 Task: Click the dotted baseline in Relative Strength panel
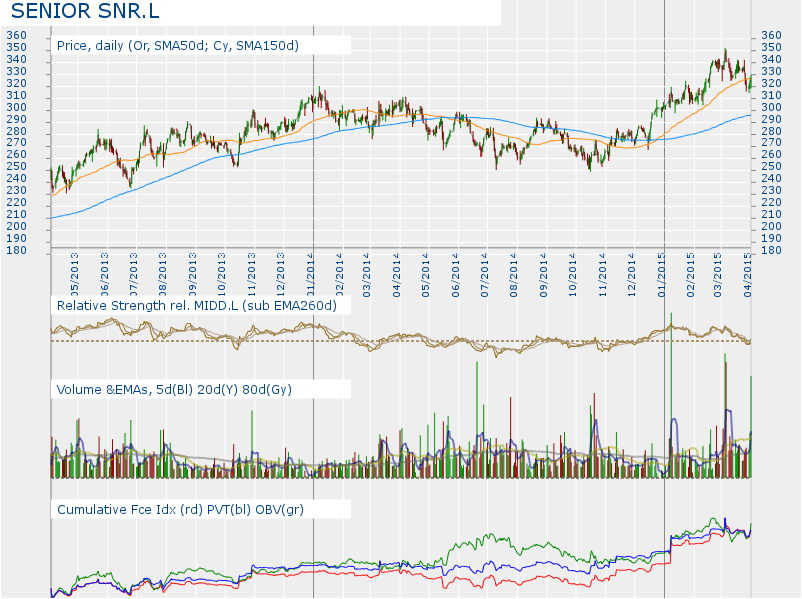point(400,341)
